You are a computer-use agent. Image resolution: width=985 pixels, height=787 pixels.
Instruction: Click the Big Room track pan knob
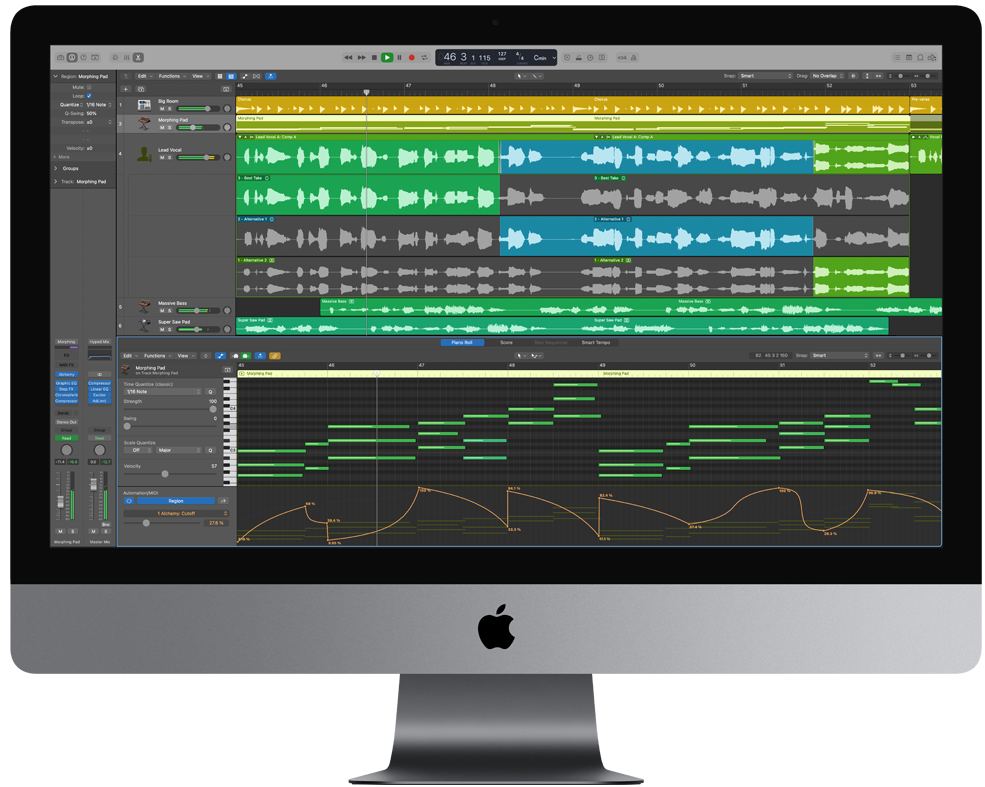[227, 109]
